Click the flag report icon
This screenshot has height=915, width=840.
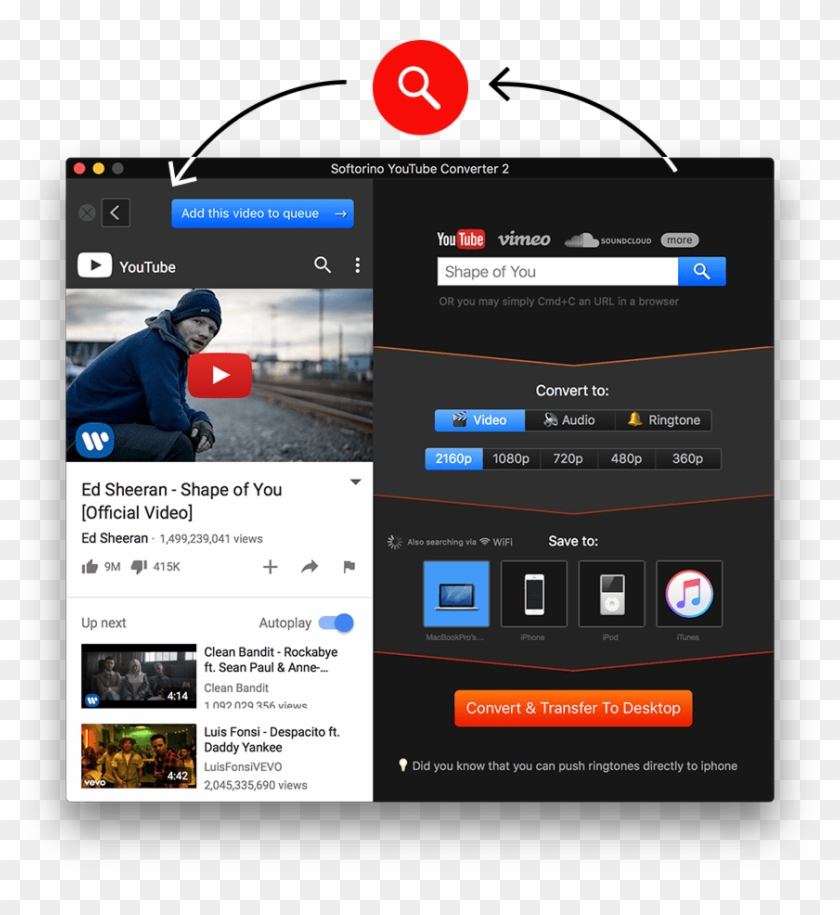[349, 567]
